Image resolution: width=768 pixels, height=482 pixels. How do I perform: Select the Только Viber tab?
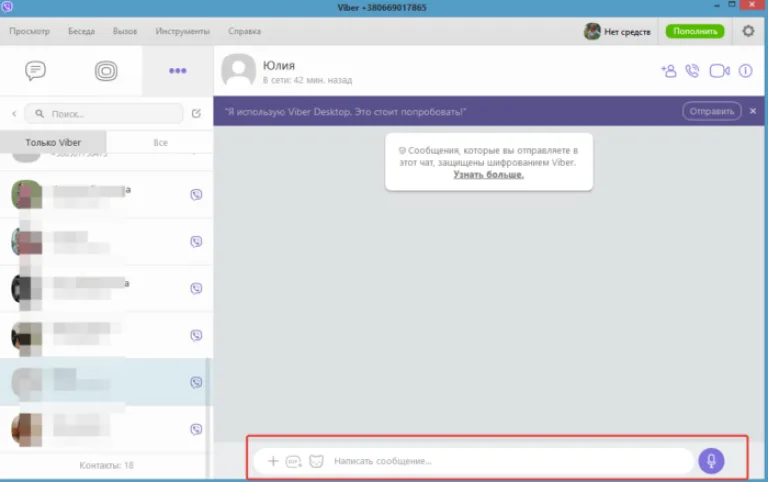[x=53, y=143]
